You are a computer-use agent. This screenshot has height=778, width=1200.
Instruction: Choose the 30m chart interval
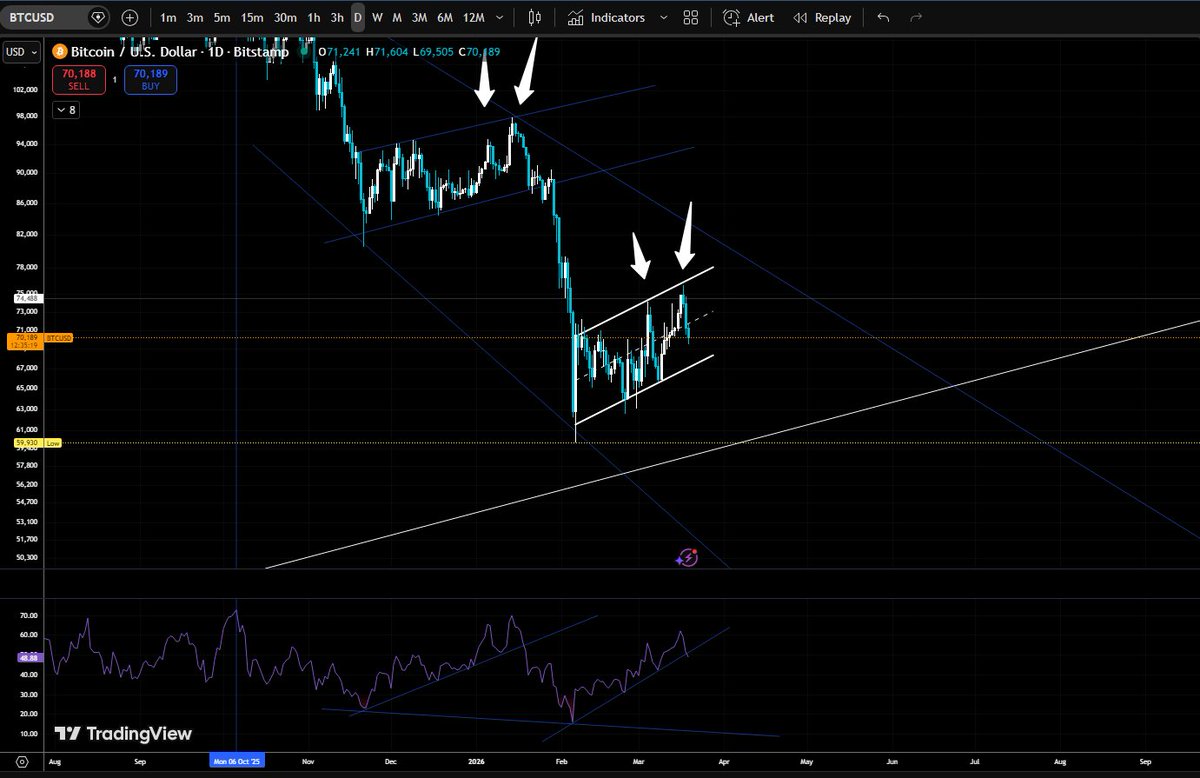click(x=286, y=18)
